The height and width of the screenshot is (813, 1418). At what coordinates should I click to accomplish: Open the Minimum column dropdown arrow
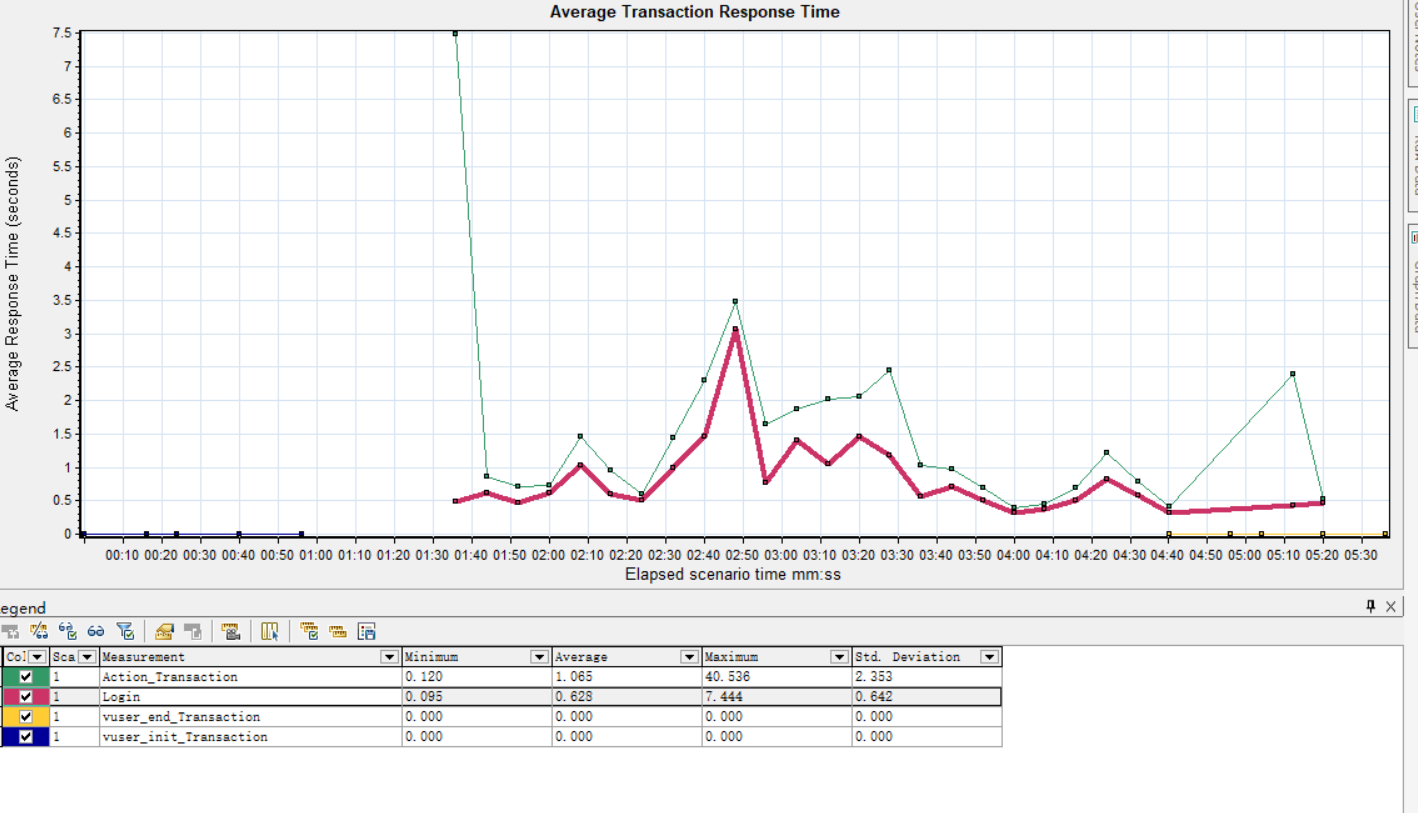point(540,657)
